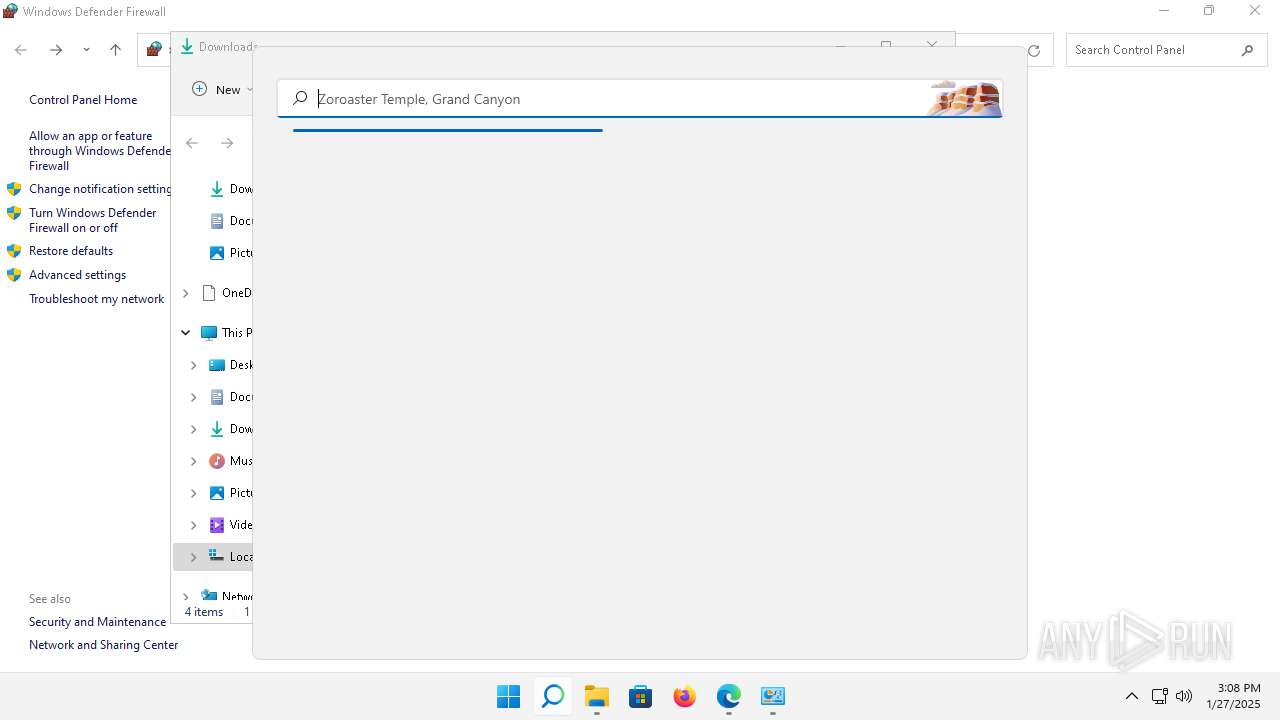Screen dimensions: 1280x720
Task: Open Control Panel Home link
Action: [83, 100]
